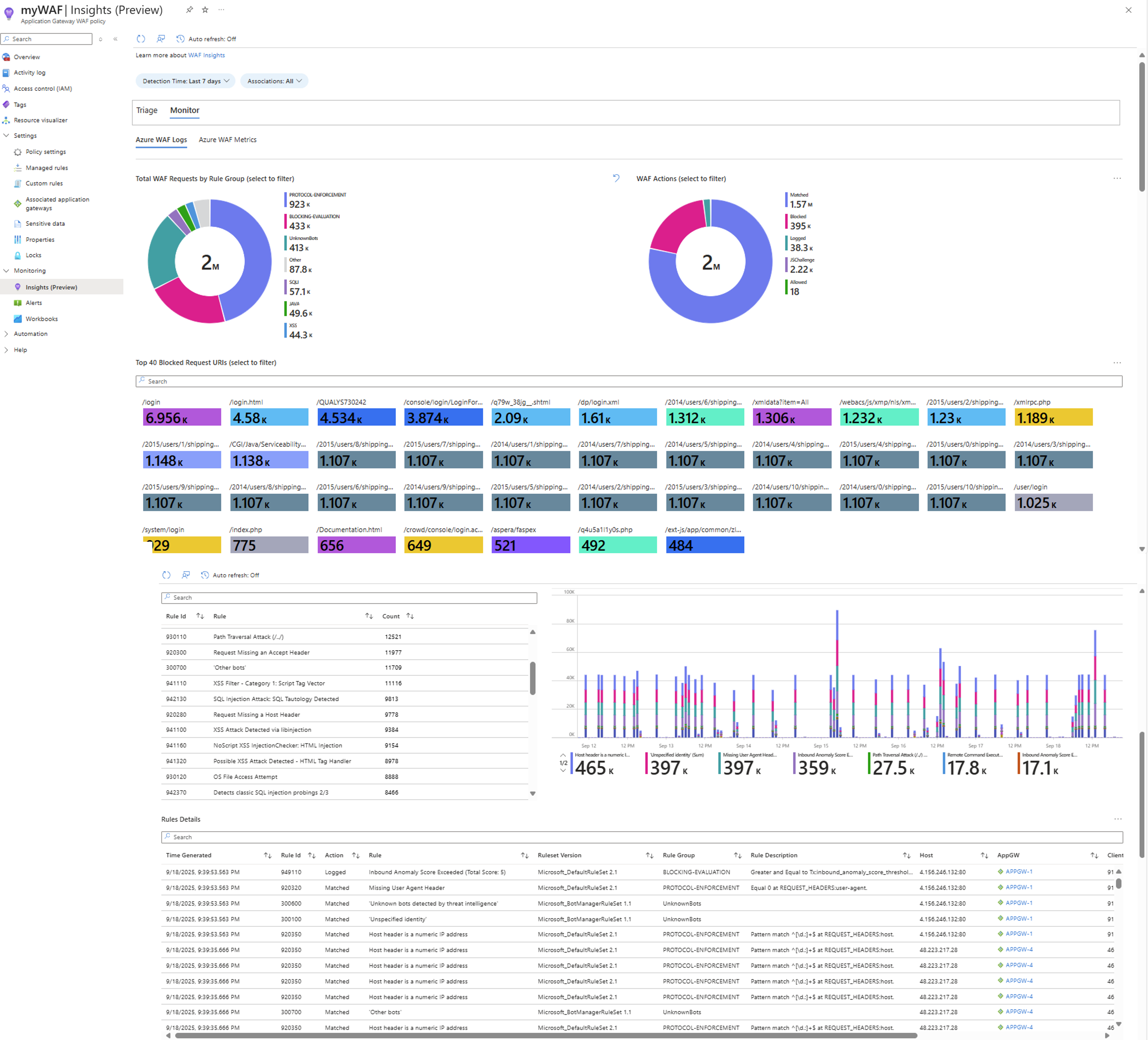Open Associations All filter dropdown
Image resolution: width=1148 pixels, height=1040 pixels.
click(x=274, y=81)
